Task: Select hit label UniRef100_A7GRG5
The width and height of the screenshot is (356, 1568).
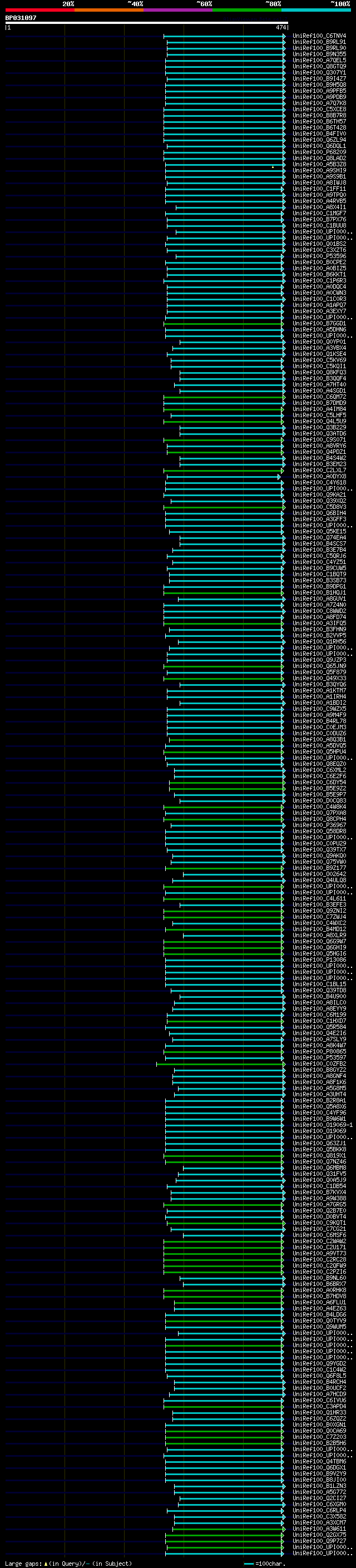Action: 319,1205
